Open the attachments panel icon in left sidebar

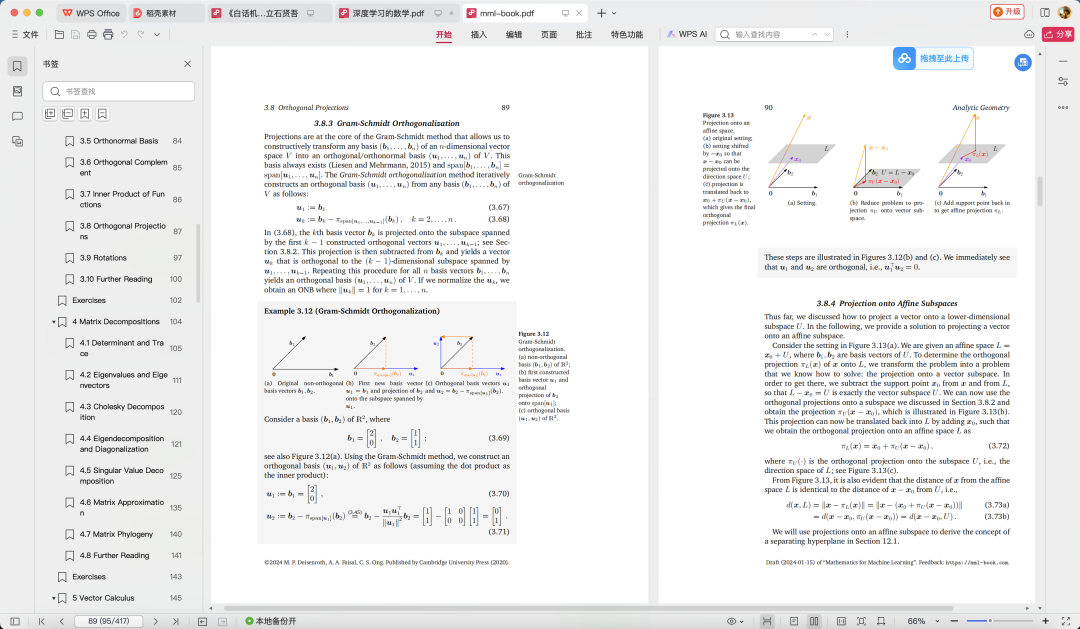click(17, 141)
